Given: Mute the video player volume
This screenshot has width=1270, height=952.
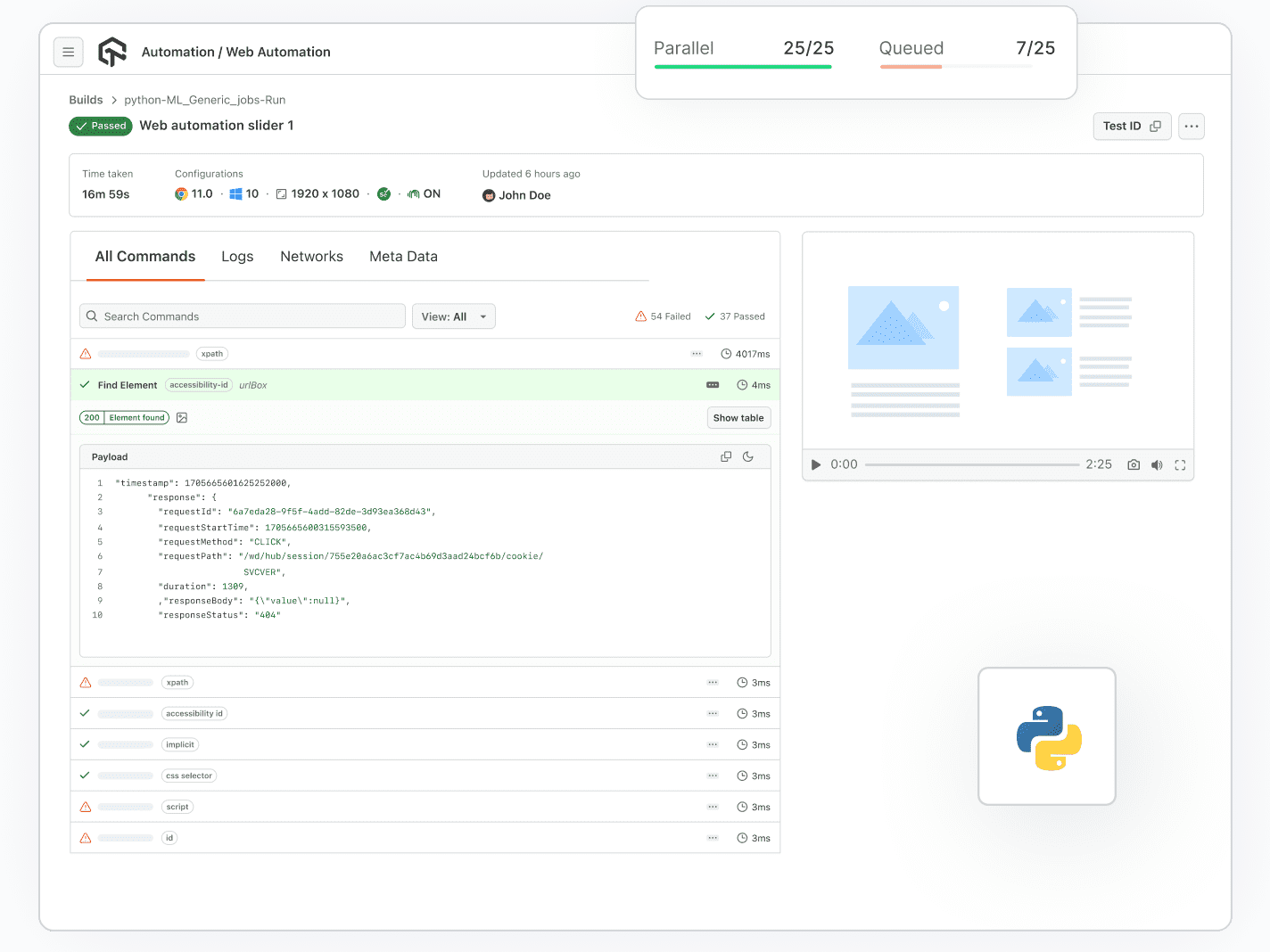Looking at the screenshot, I should [x=1157, y=464].
